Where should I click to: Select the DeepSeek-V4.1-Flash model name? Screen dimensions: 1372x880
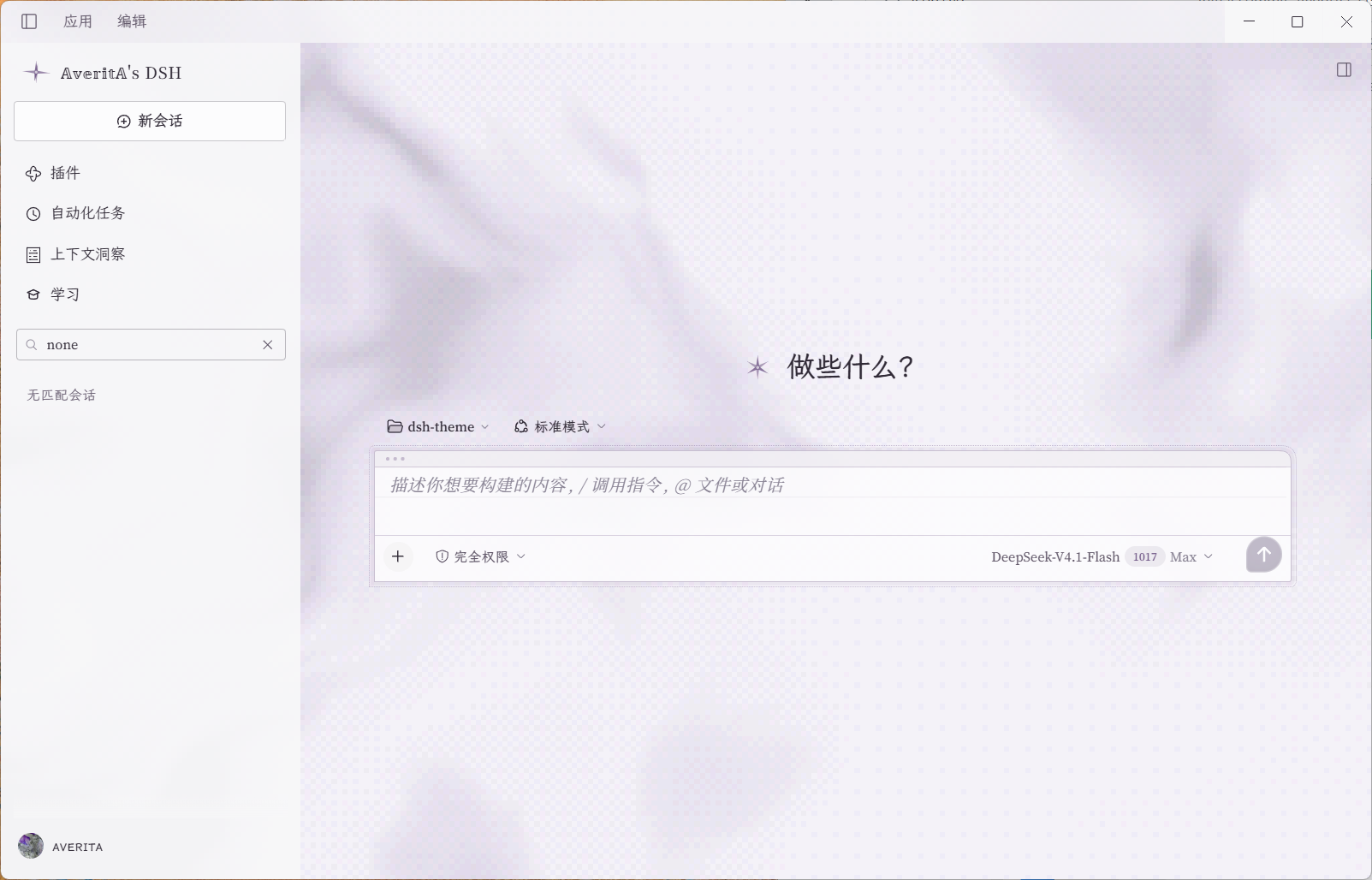pos(1055,557)
